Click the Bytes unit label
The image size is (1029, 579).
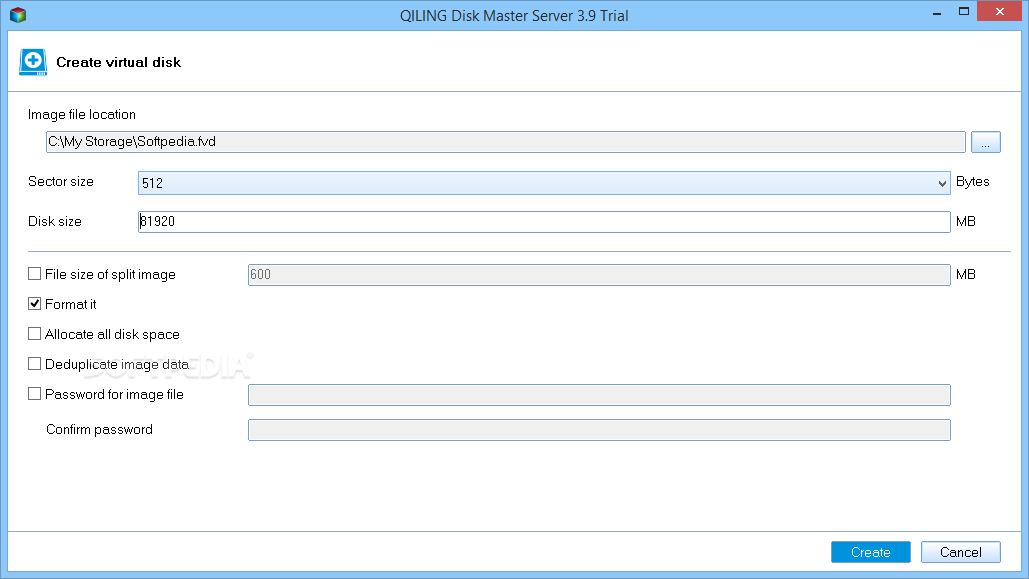[x=973, y=182]
